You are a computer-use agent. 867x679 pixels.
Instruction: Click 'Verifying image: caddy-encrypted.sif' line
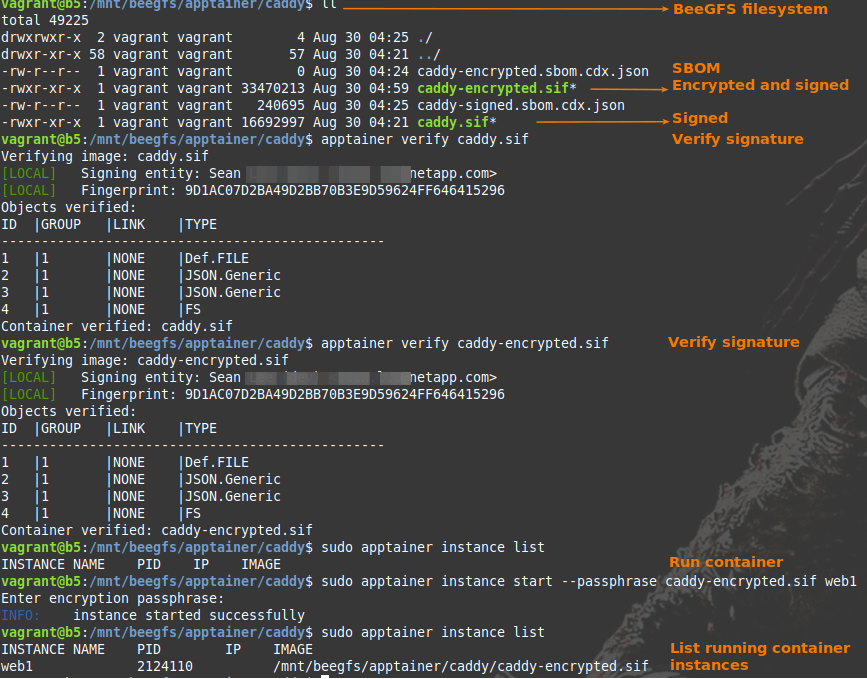pos(145,361)
